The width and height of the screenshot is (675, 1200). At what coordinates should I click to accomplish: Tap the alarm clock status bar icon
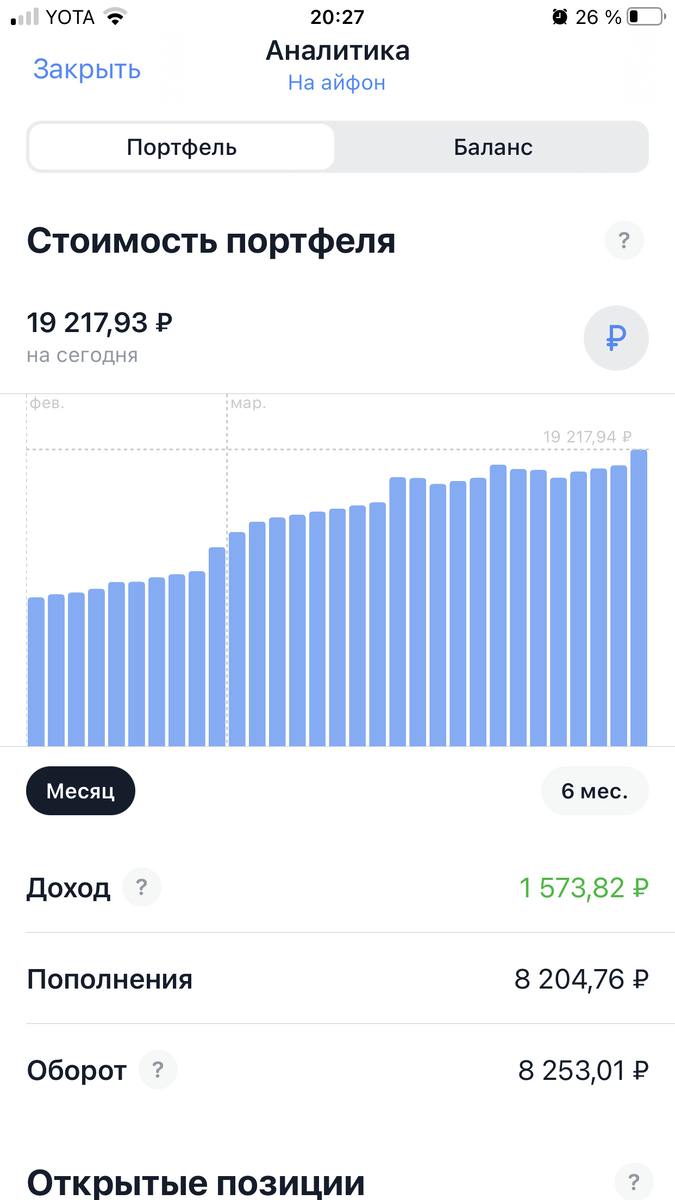click(561, 16)
